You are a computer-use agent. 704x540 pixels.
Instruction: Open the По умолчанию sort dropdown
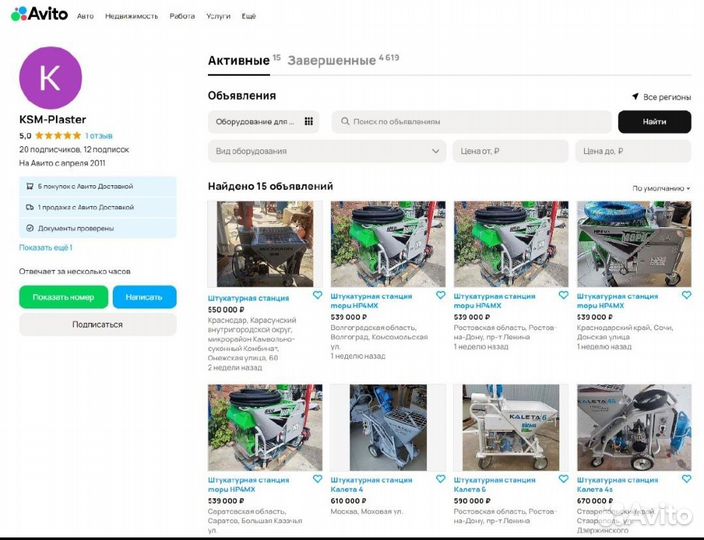[661, 188]
